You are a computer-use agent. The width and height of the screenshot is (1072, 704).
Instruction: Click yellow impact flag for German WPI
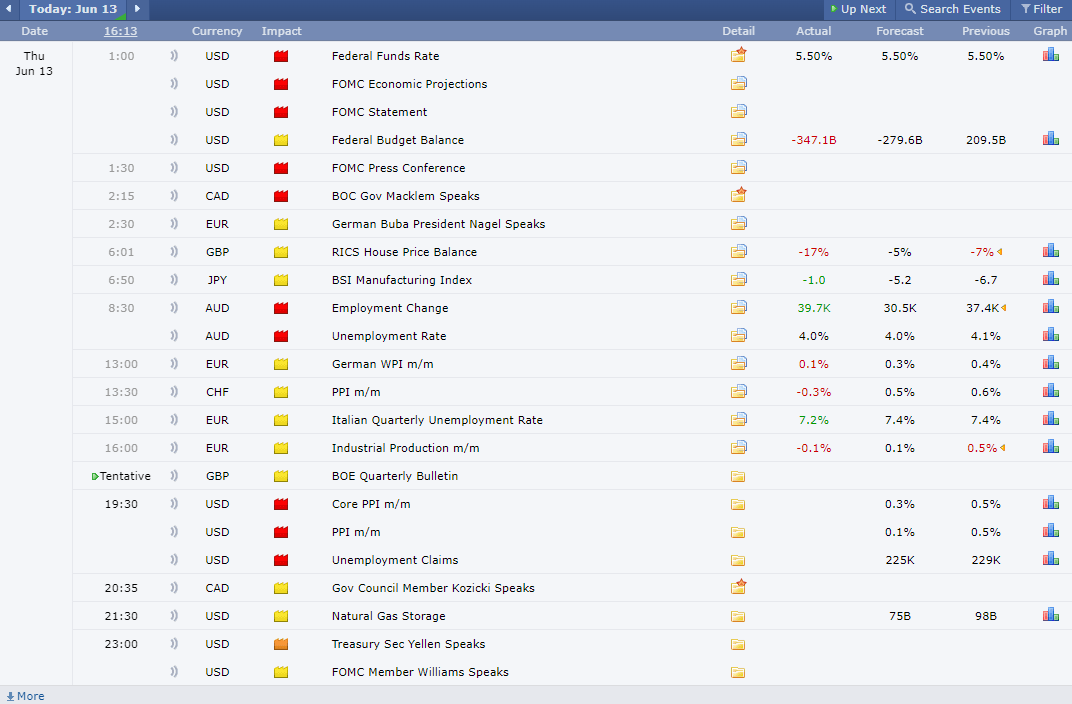pyautogui.click(x=281, y=364)
